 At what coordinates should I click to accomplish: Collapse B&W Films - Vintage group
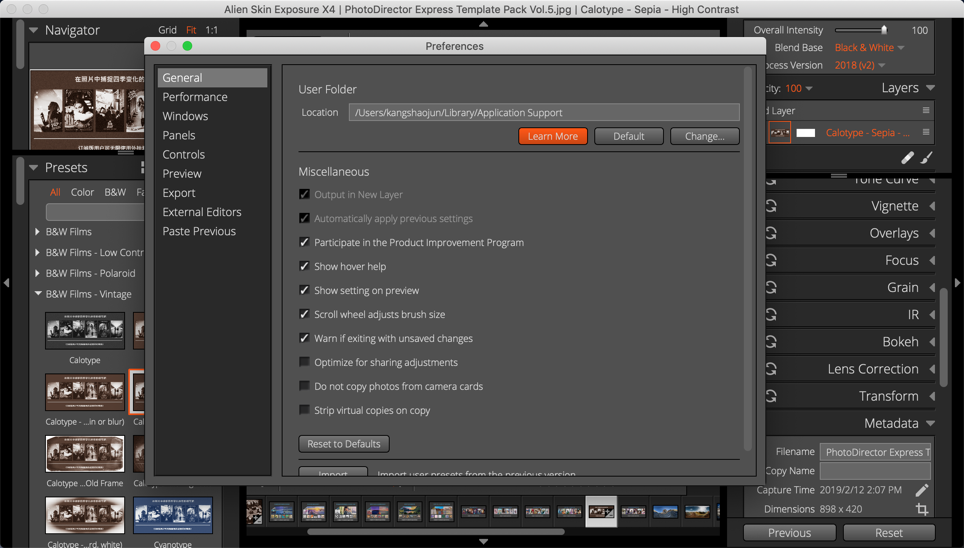pyautogui.click(x=38, y=294)
